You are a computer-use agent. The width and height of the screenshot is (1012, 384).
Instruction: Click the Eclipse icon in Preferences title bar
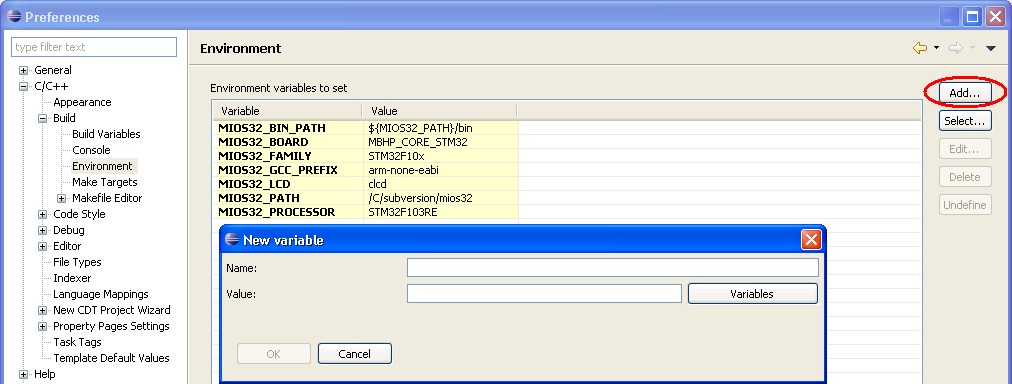coord(14,17)
